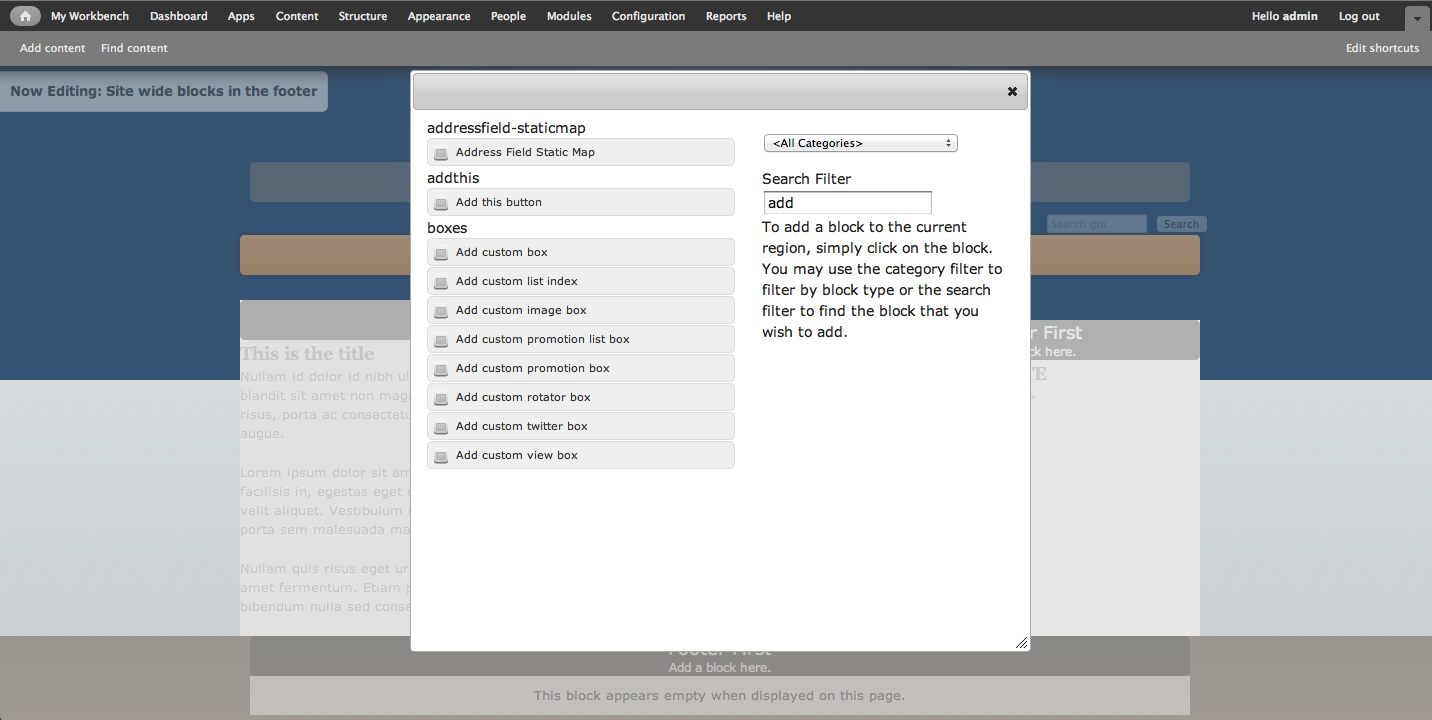
Task: Open the All Categories dropdown
Action: tap(860, 143)
